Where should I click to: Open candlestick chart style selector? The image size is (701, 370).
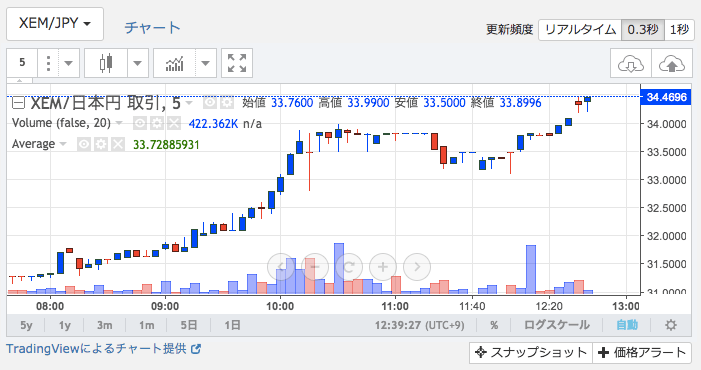[106, 63]
